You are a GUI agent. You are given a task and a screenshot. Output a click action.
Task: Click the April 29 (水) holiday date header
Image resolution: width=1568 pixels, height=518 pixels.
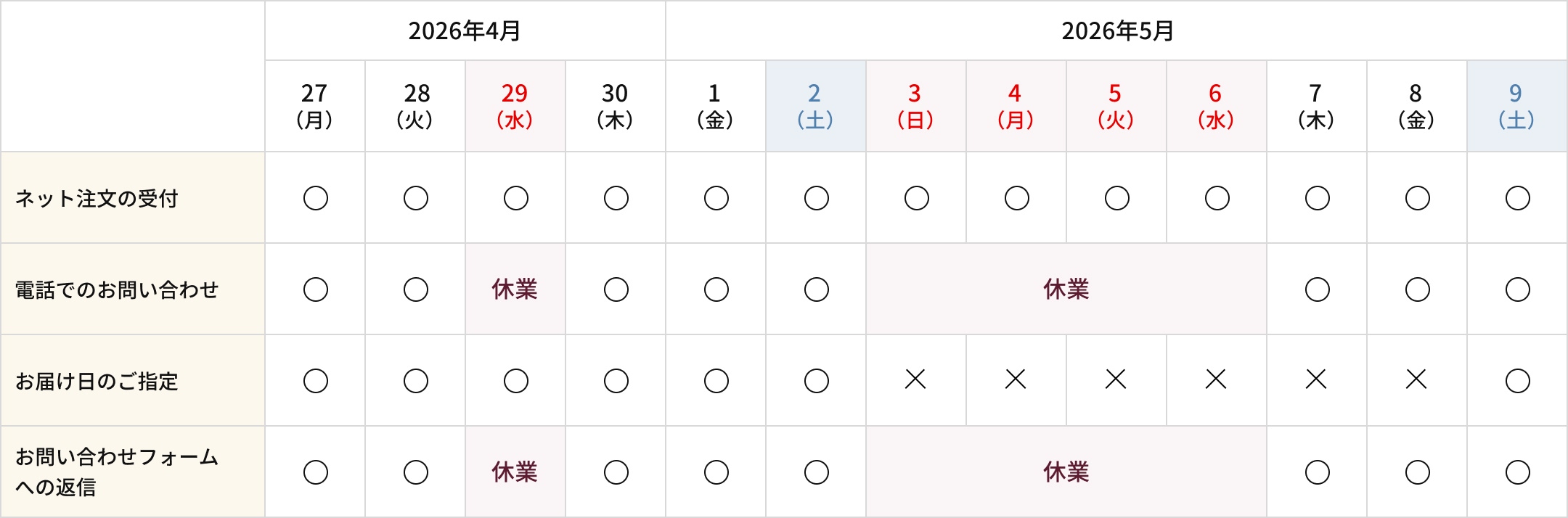515,106
